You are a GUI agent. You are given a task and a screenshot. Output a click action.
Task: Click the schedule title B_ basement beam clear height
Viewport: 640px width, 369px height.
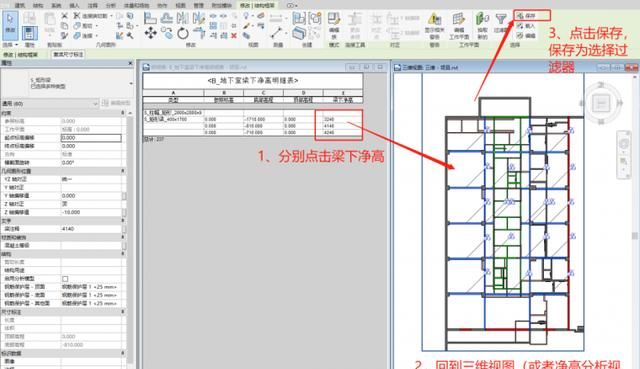tap(253, 81)
